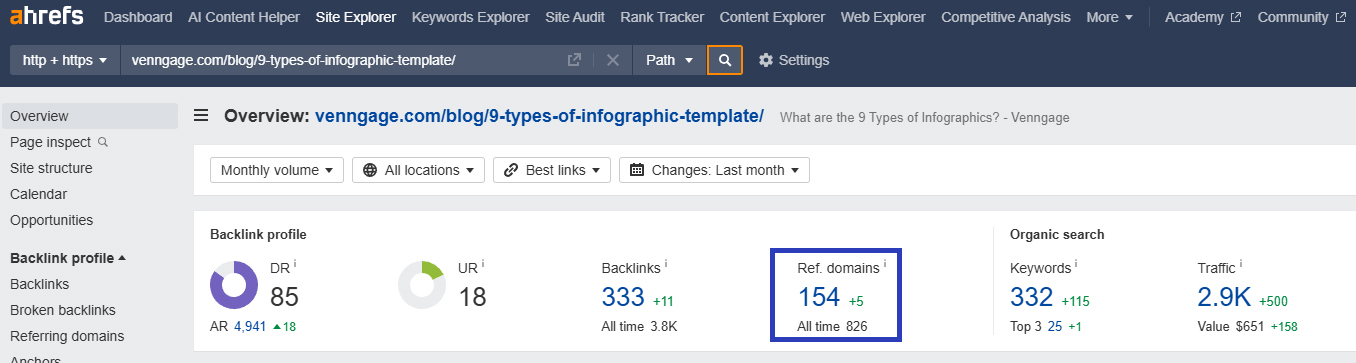Toggle sidebar with the hamburger menu icon
The width and height of the screenshot is (1356, 363).
coord(201,116)
